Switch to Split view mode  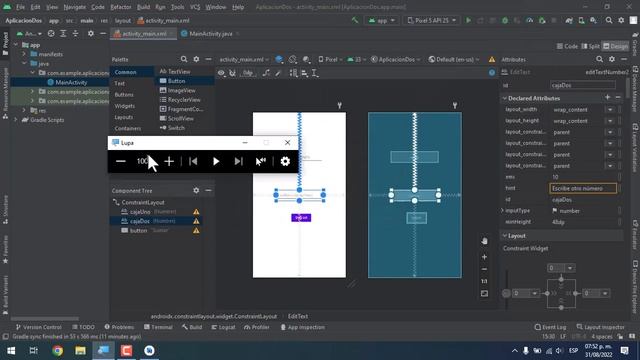point(590,46)
